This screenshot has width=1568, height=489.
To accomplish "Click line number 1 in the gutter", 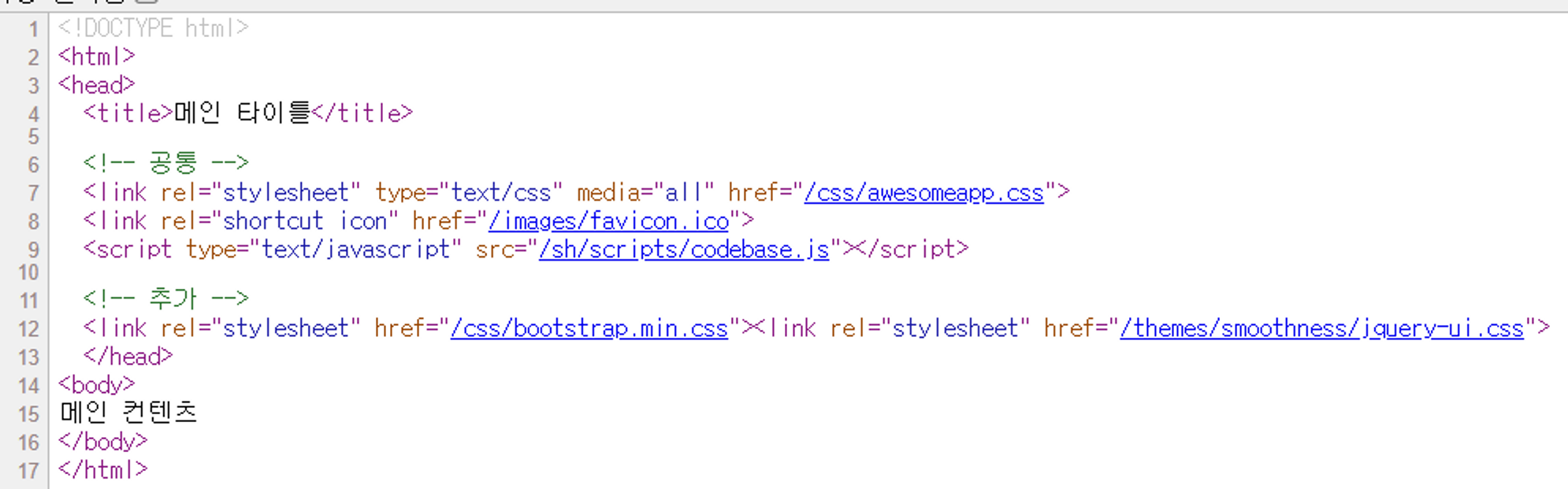I will click(x=33, y=29).
